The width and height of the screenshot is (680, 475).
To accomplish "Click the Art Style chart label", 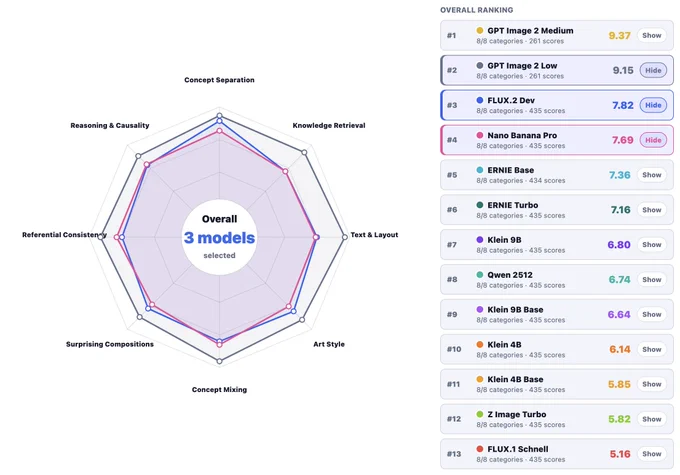I will coord(329,344).
